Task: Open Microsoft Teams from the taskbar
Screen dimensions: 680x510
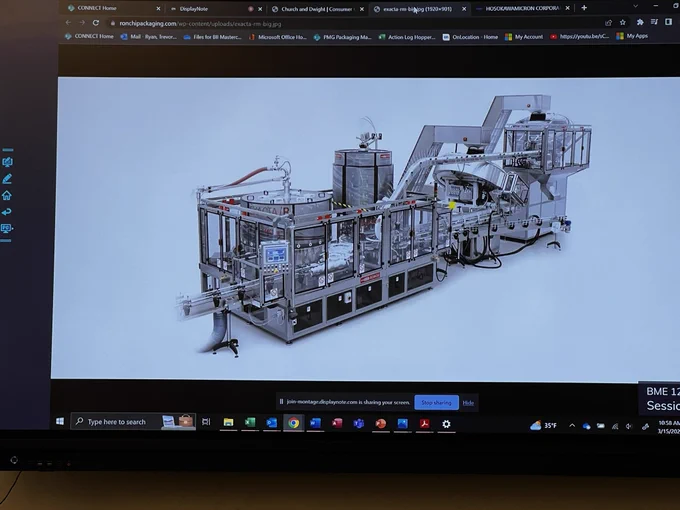Action: click(x=359, y=424)
